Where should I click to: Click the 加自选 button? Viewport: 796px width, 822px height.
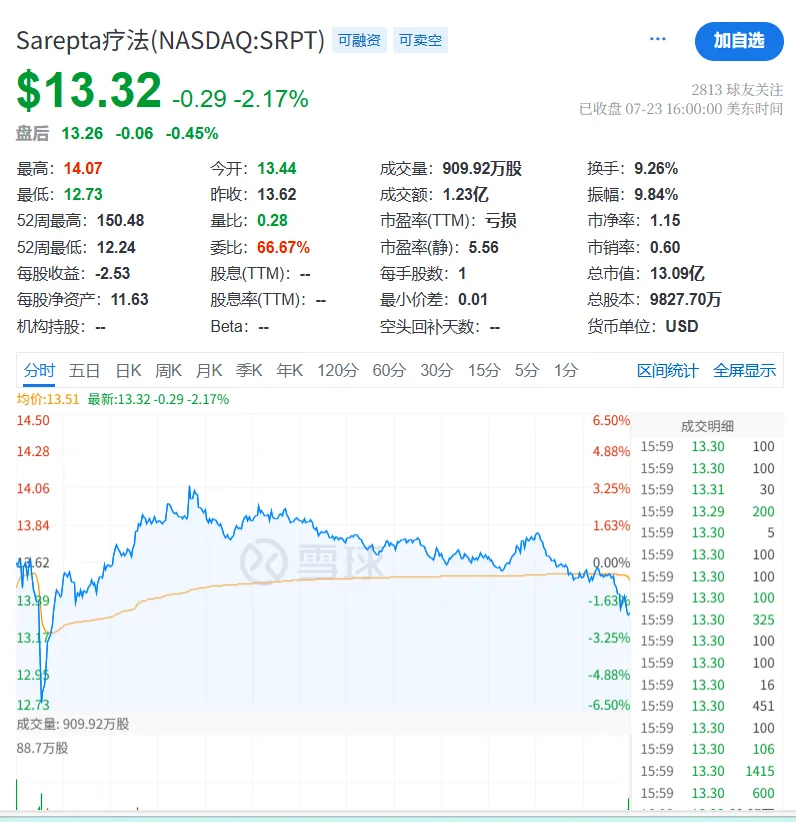coord(739,40)
